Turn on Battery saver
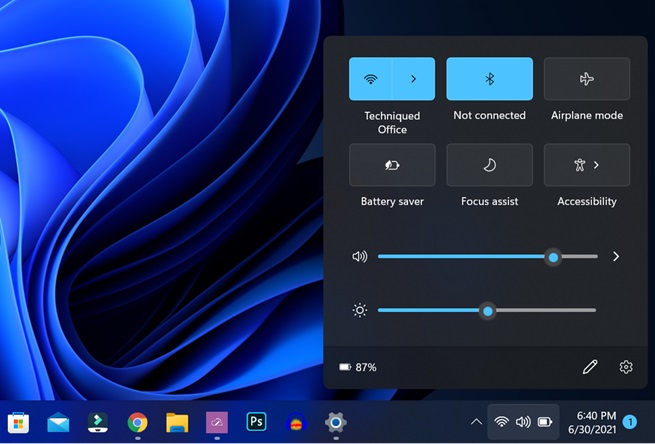This screenshot has width=655, height=444. [392, 165]
